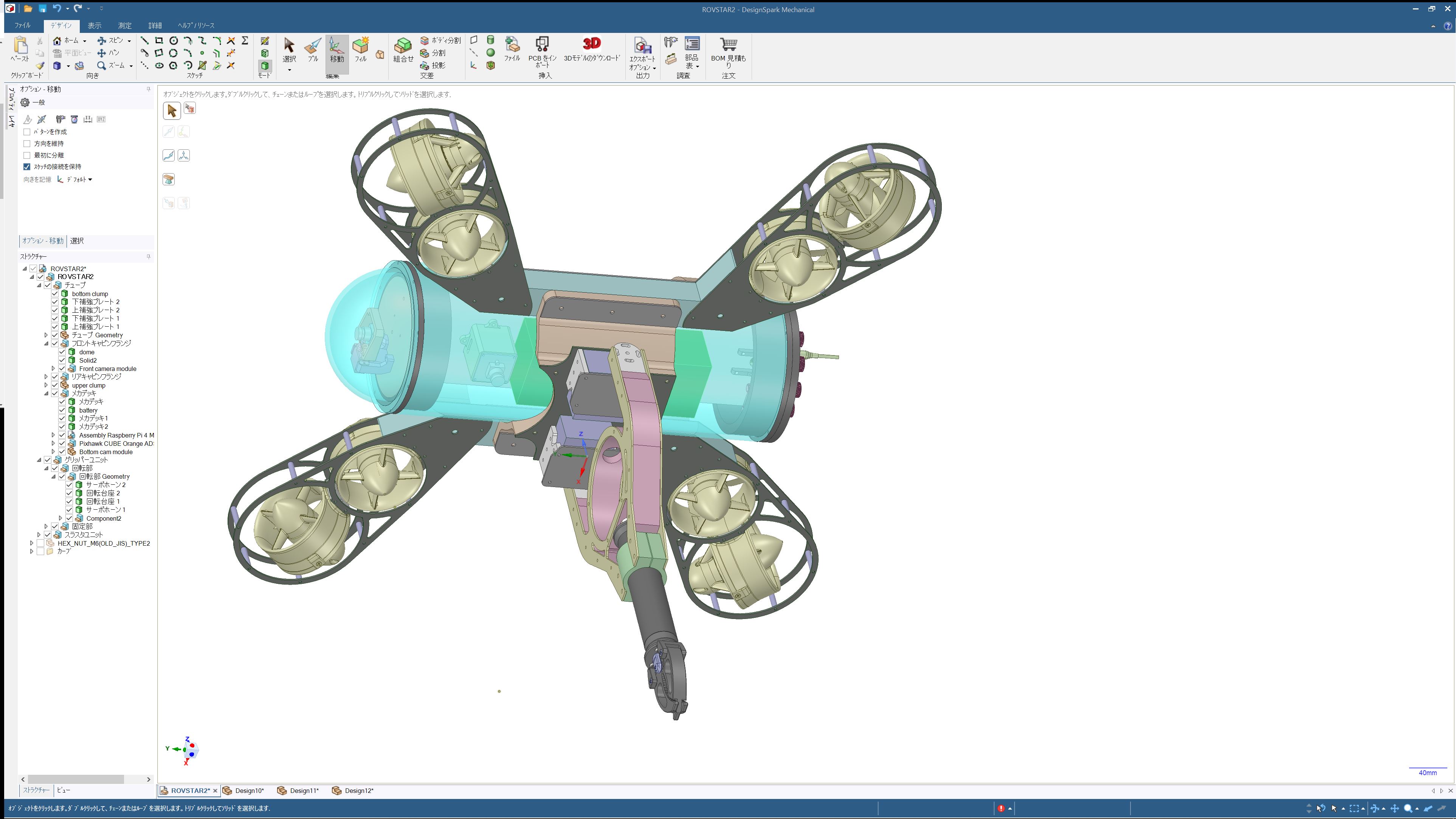Toggle visibility of bottom clump

55,293
